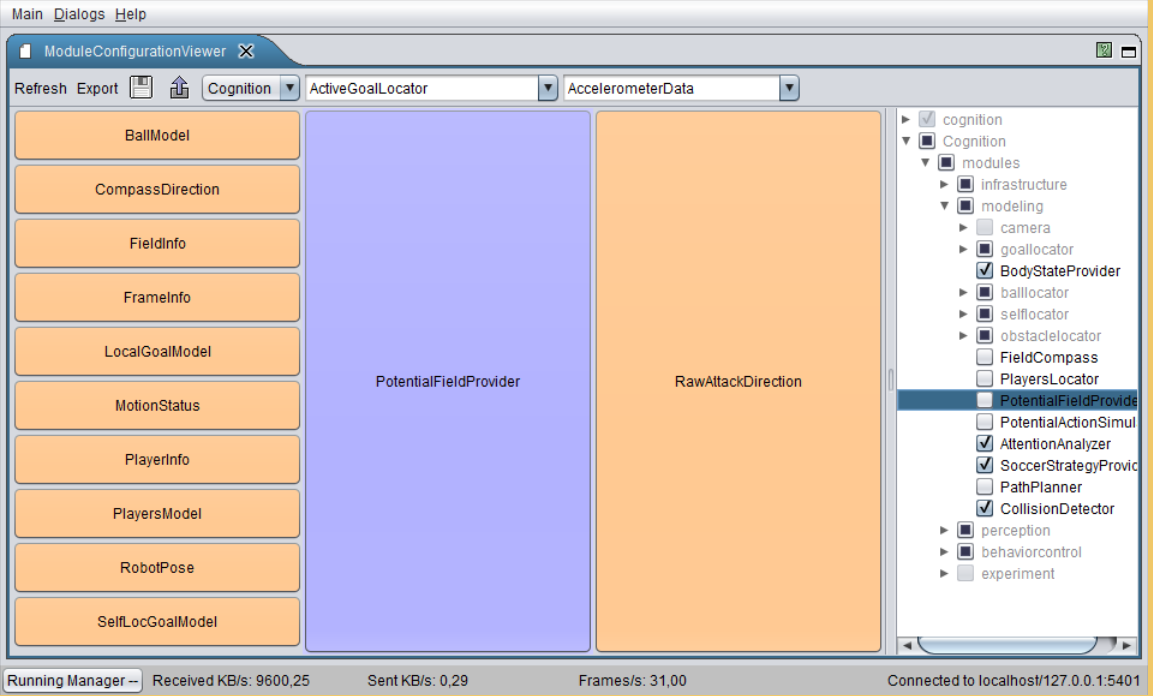The width and height of the screenshot is (1153, 696).
Task: Click the tree panel horizontal scrollbar
Action: tap(1008, 645)
